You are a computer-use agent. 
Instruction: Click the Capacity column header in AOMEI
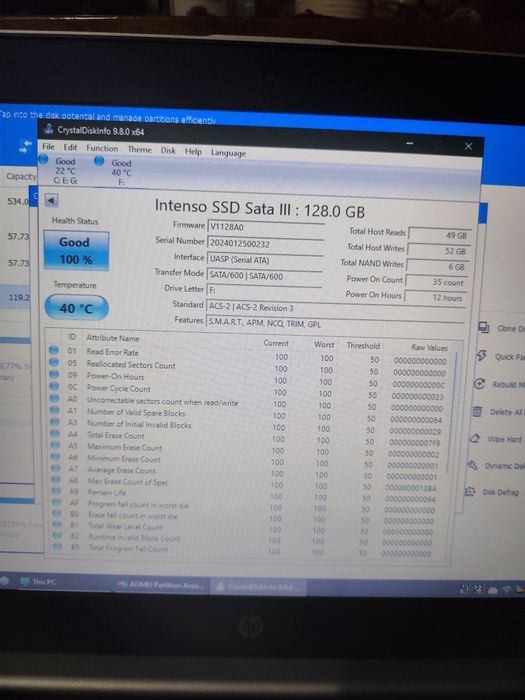point(21,176)
